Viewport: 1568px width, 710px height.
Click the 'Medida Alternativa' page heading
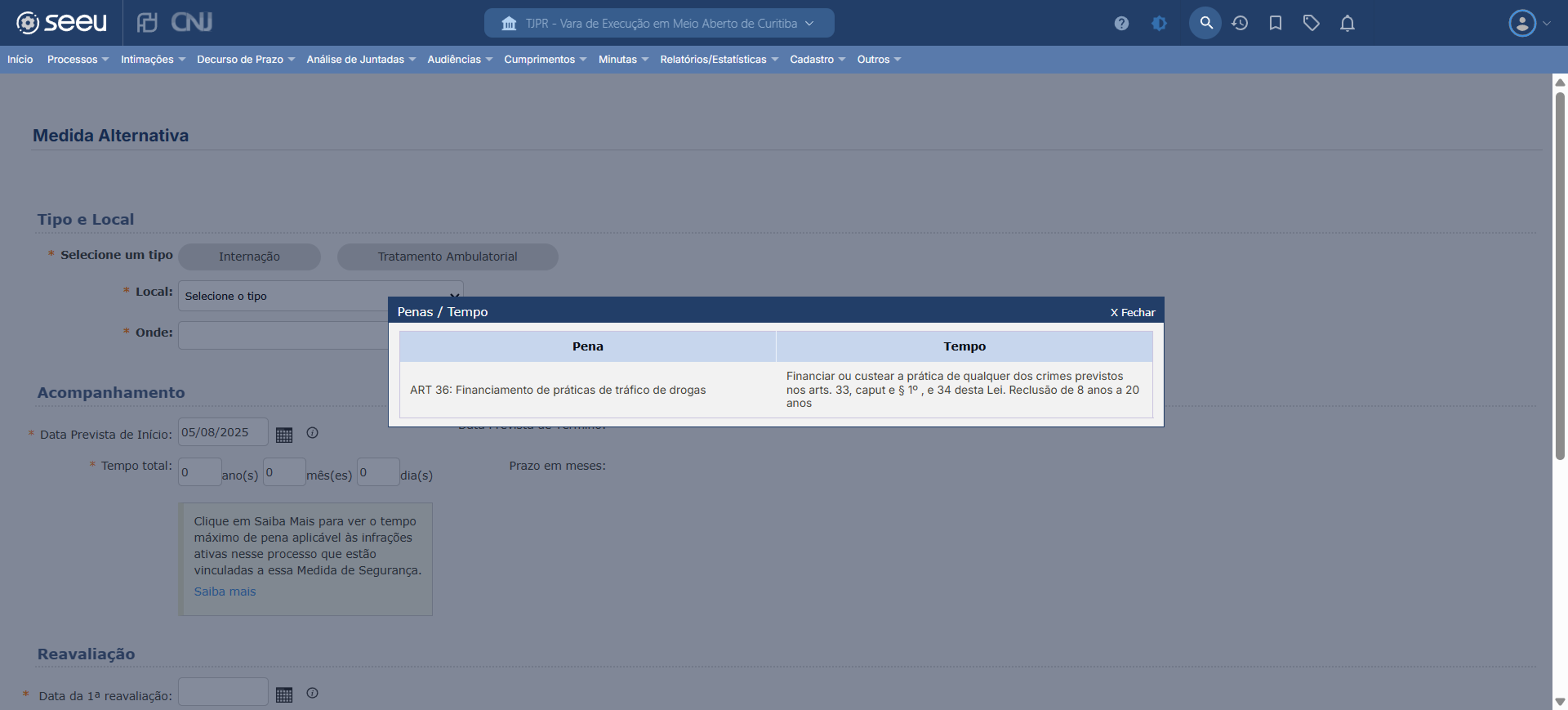[x=110, y=135]
